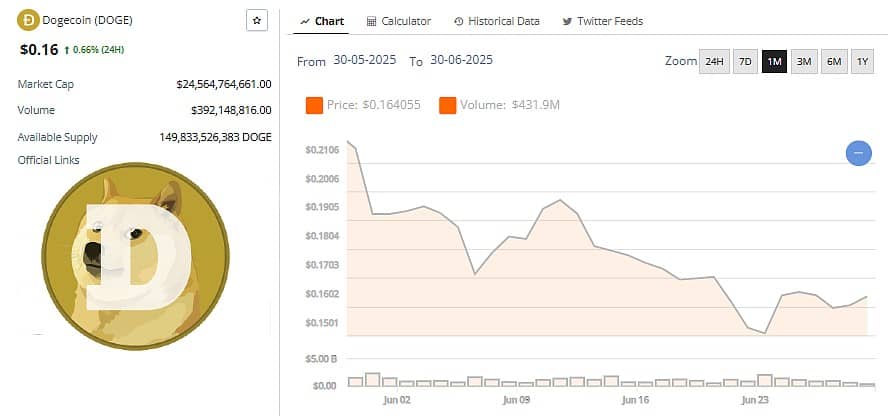Click the Official Links label

pyautogui.click(x=49, y=160)
